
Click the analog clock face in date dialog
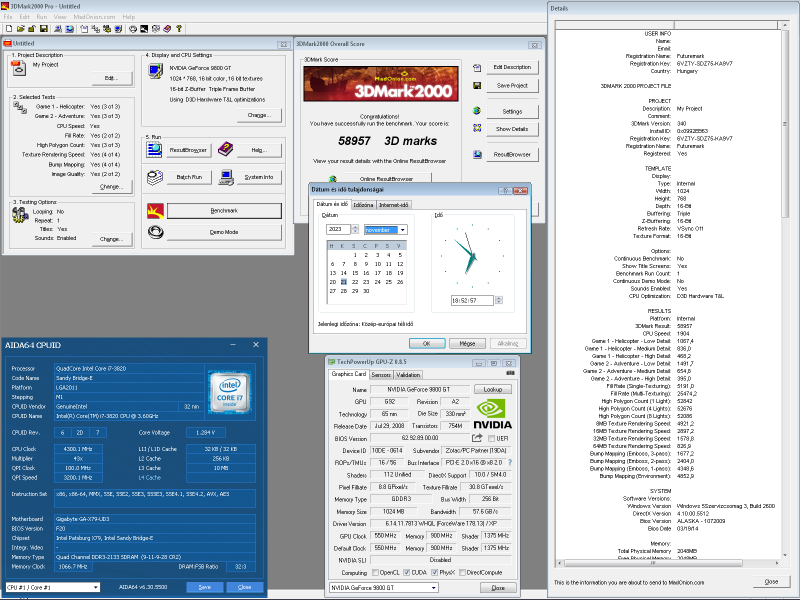coord(472,256)
